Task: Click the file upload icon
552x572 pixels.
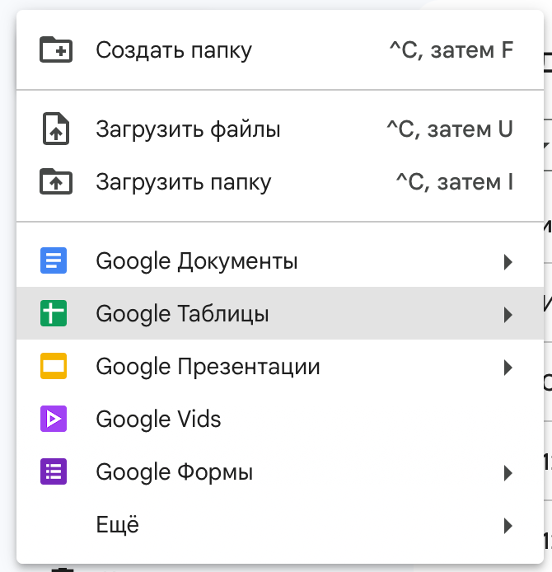Action: (56, 129)
